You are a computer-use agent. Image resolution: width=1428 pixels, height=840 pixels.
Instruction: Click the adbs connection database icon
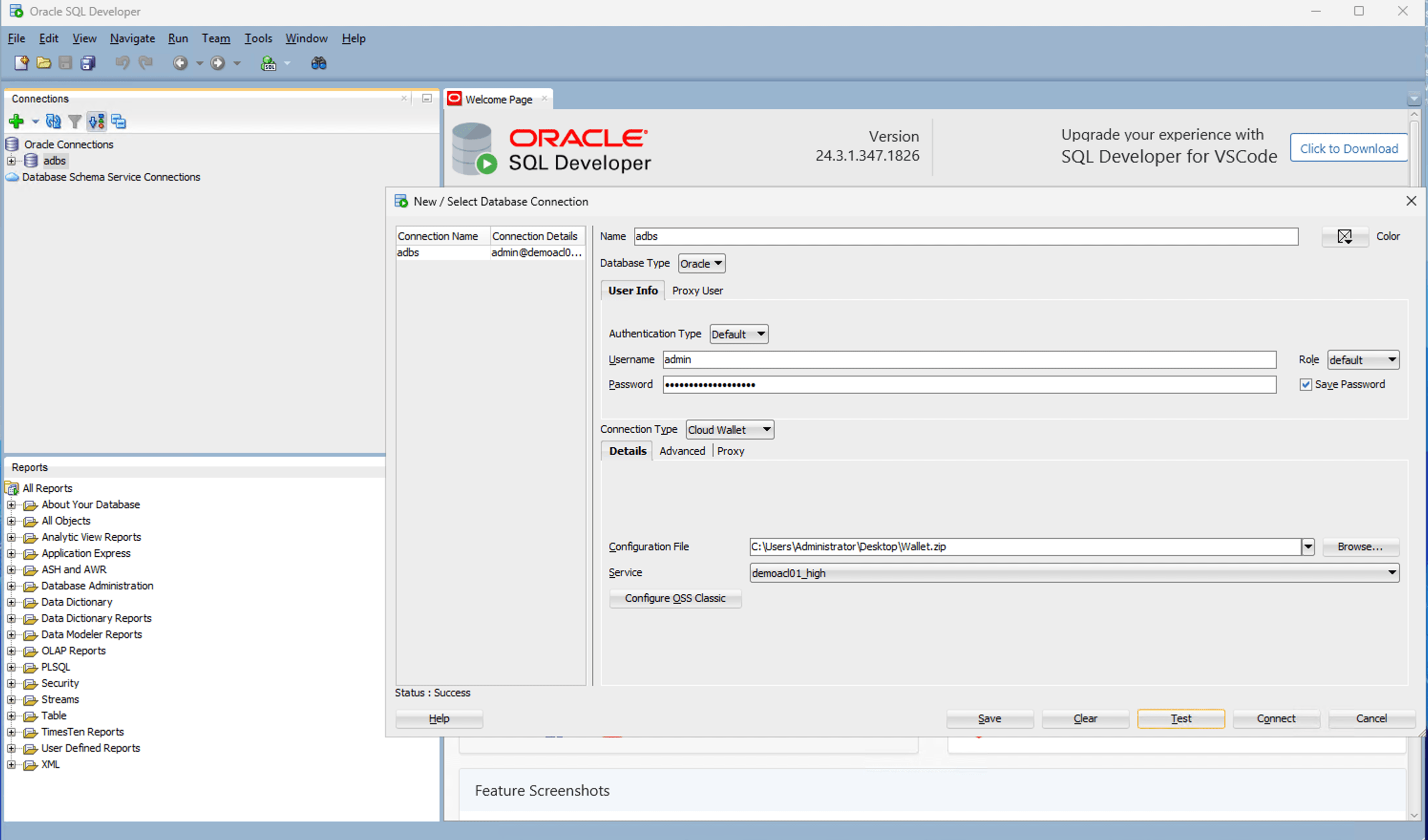click(31, 160)
